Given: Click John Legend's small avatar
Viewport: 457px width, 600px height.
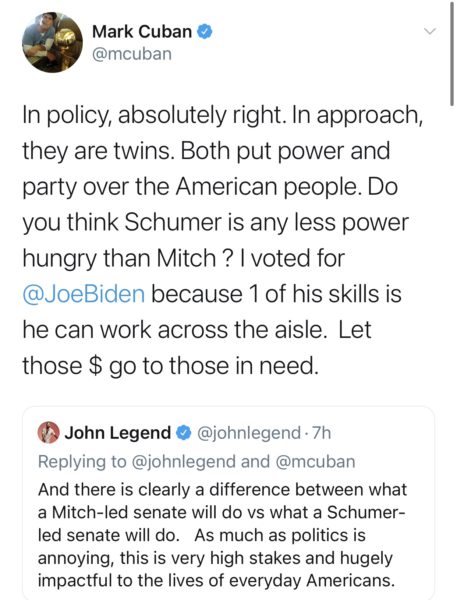Looking at the screenshot, I should click(x=49, y=432).
